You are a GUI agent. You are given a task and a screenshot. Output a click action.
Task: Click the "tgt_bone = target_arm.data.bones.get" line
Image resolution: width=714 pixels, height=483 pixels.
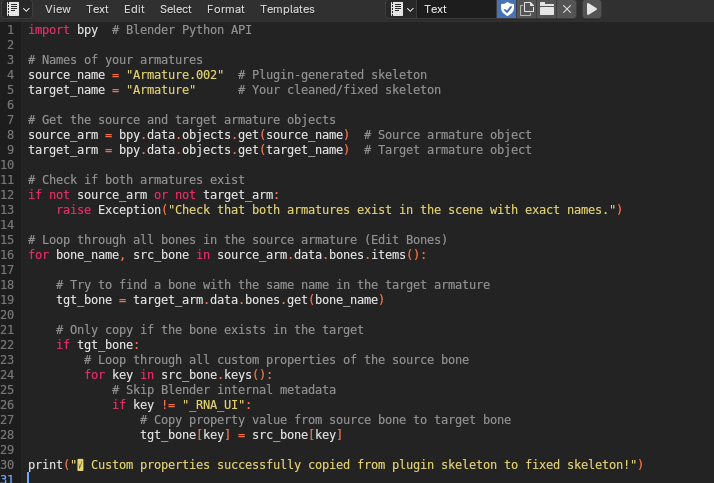[x=220, y=300]
